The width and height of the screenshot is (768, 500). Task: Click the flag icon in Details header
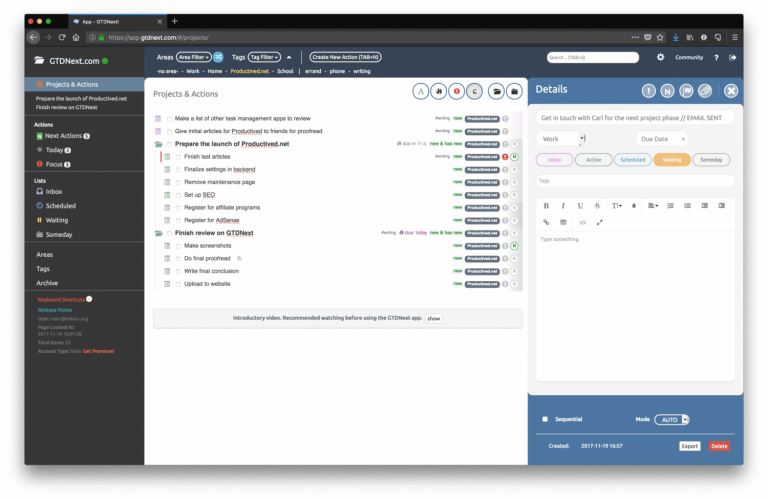tap(686, 91)
